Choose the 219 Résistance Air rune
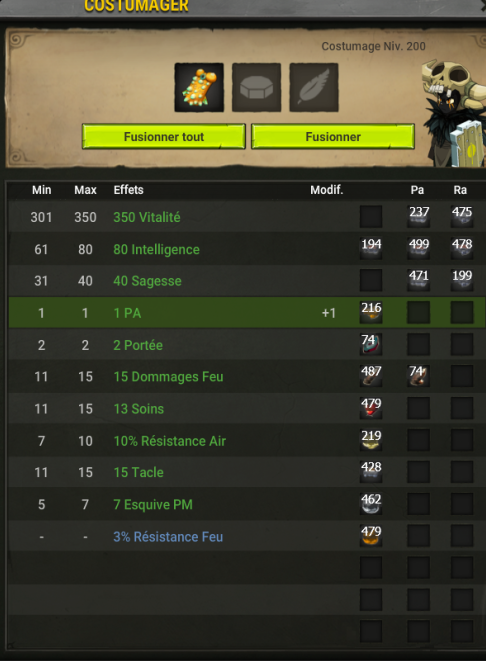Image resolution: width=486 pixels, height=661 pixels. [x=371, y=440]
